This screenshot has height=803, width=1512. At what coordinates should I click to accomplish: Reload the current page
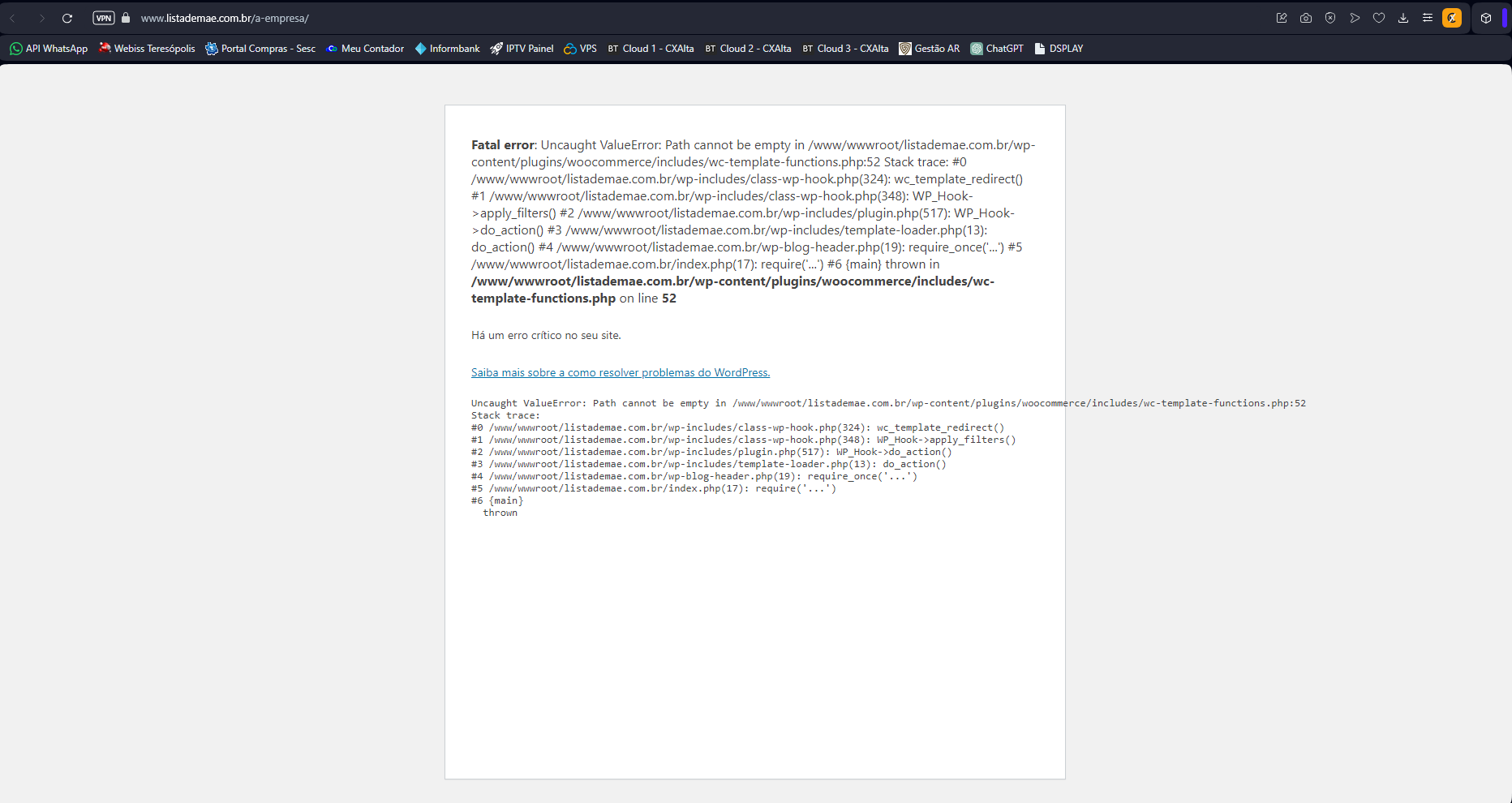pos(67,18)
